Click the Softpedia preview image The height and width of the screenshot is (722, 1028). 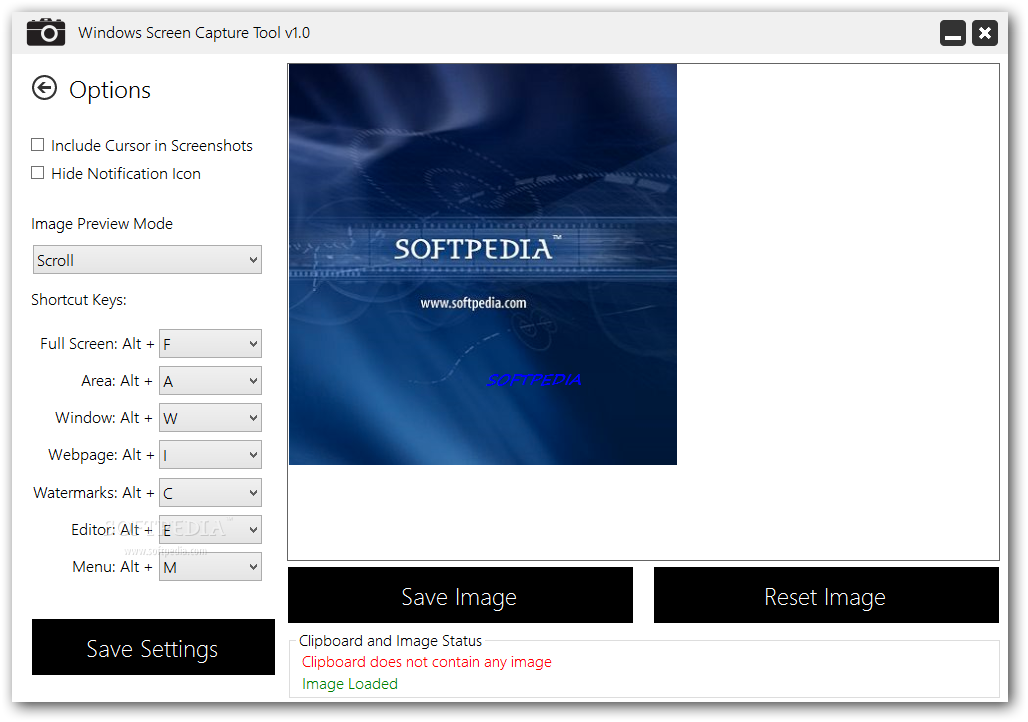click(483, 264)
